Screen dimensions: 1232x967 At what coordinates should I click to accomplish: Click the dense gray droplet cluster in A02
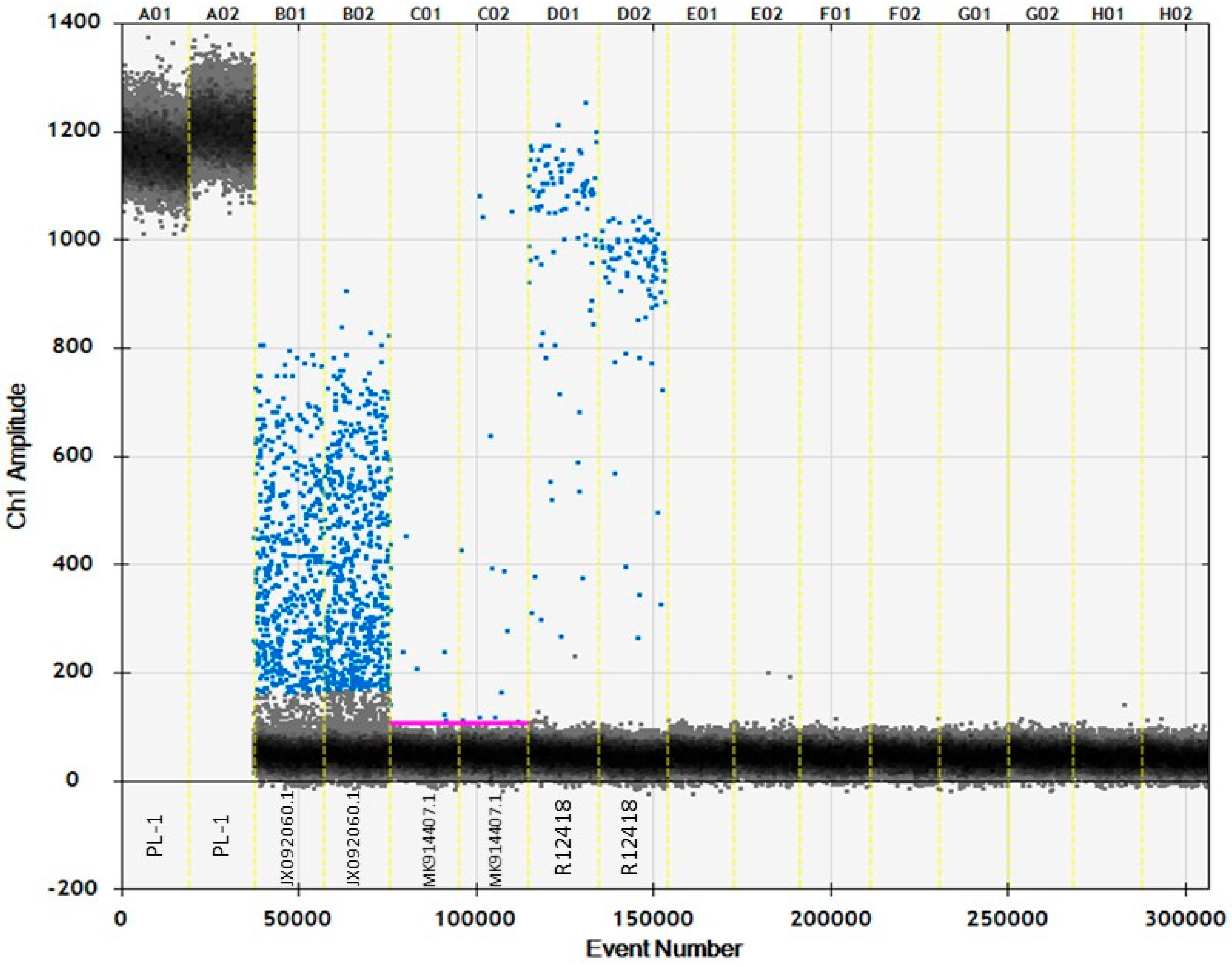coord(222,128)
